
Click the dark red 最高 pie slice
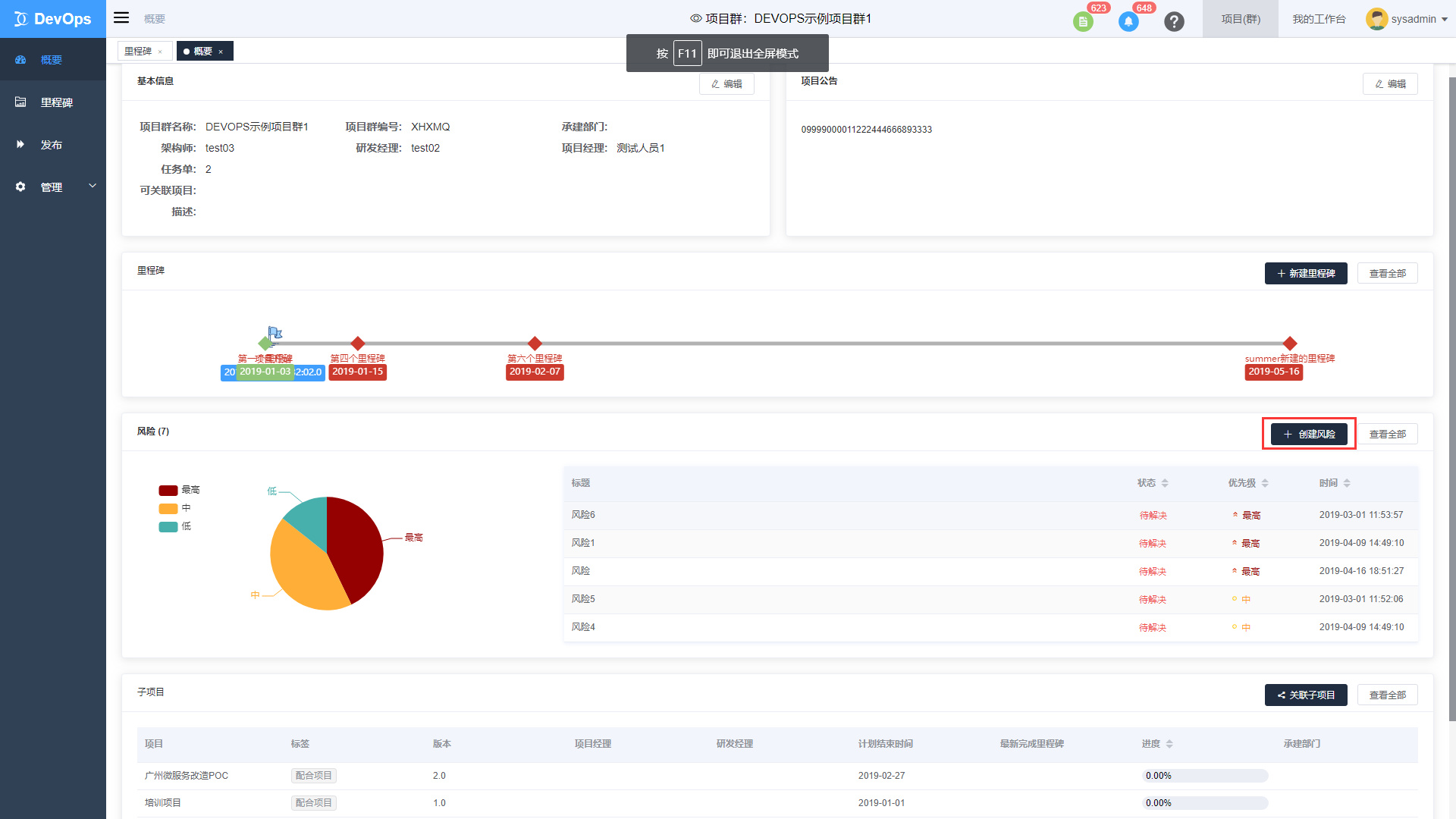[355, 548]
